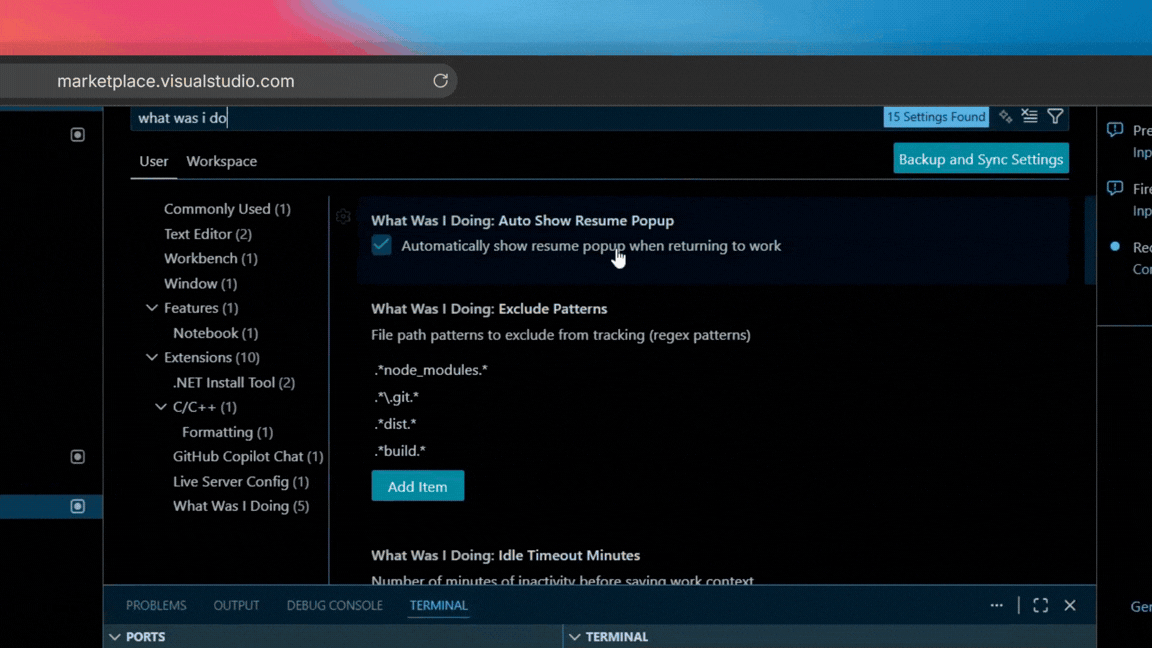Image resolution: width=1152 pixels, height=648 pixels.
Task: Click the top sidebar panel icon
Action: coord(77,134)
